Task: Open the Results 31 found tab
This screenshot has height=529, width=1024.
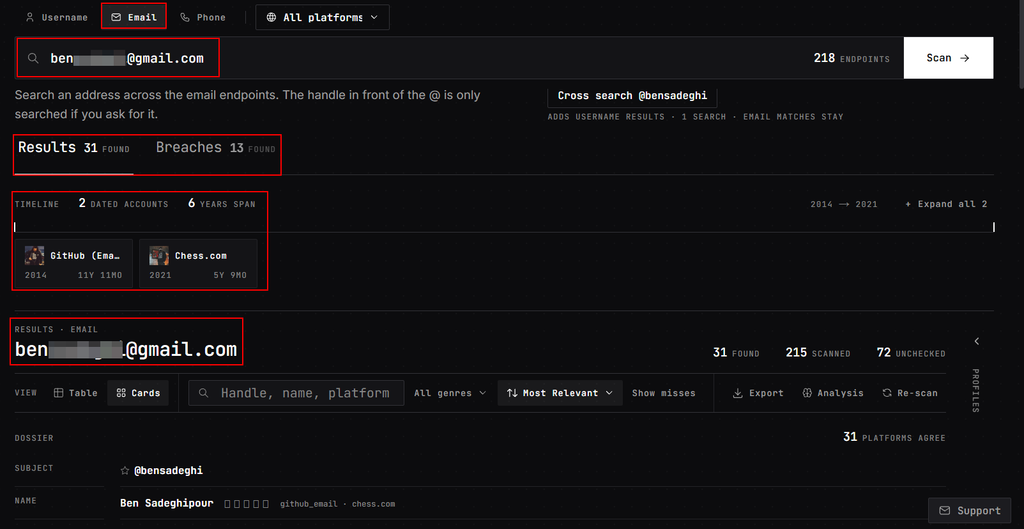Action: [x=74, y=148]
